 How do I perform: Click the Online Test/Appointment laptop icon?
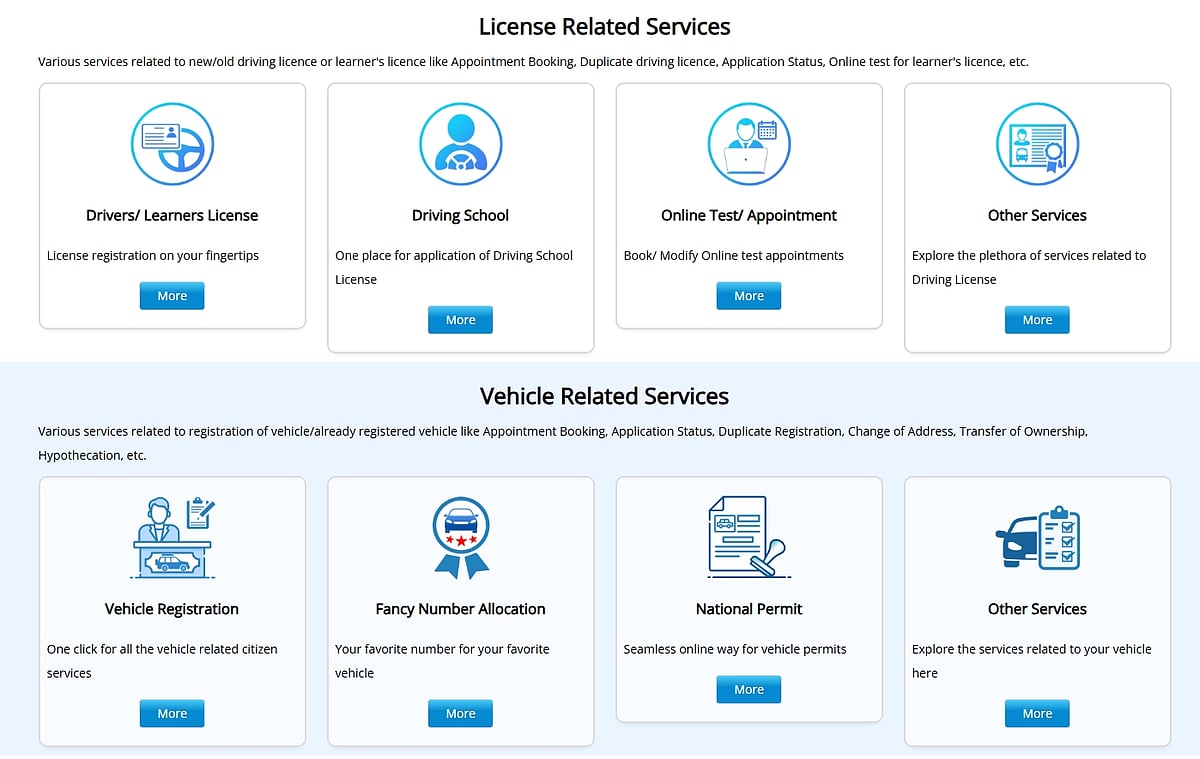pyautogui.click(x=748, y=144)
